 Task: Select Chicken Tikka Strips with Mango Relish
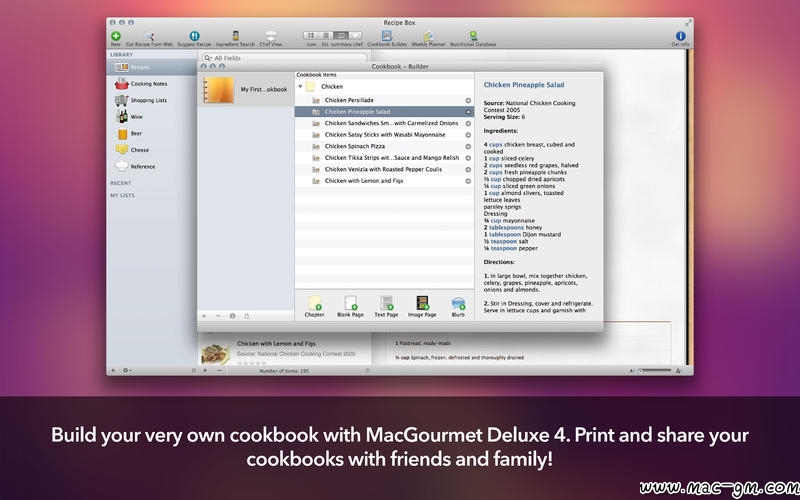coord(384,158)
